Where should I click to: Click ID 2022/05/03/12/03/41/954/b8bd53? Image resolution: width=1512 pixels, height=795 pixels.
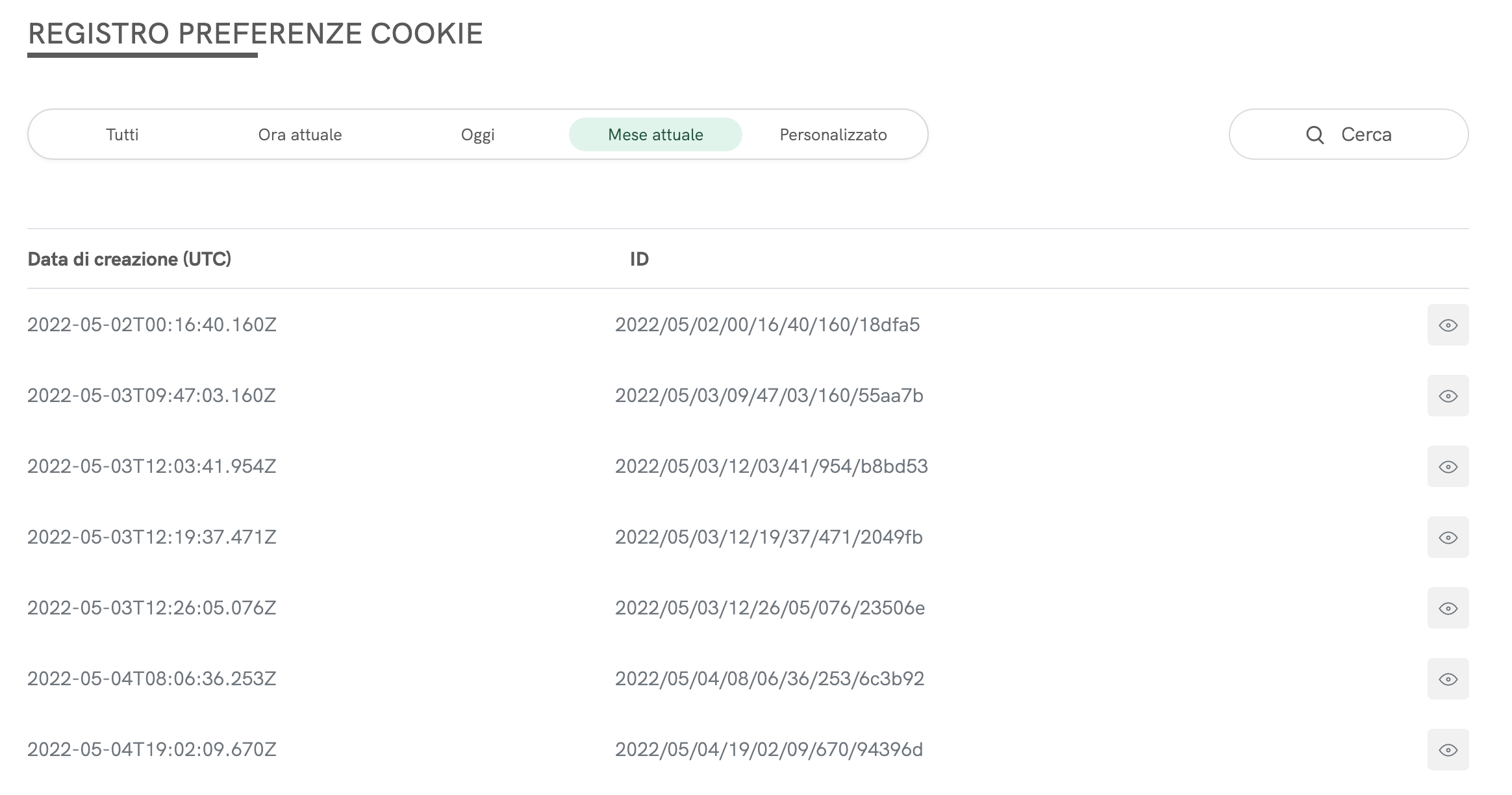pyautogui.click(x=771, y=466)
